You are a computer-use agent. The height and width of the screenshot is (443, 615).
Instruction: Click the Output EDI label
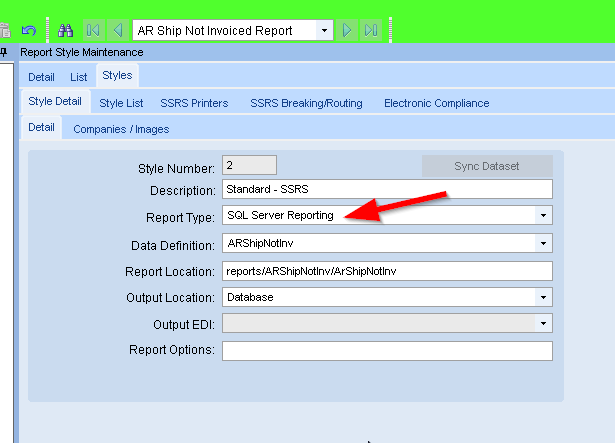click(x=184, y=325)
